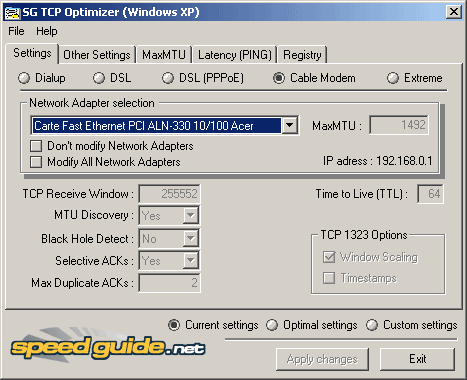Click the Apply changes button
467x380 pixels.
(x=322, y=359)
